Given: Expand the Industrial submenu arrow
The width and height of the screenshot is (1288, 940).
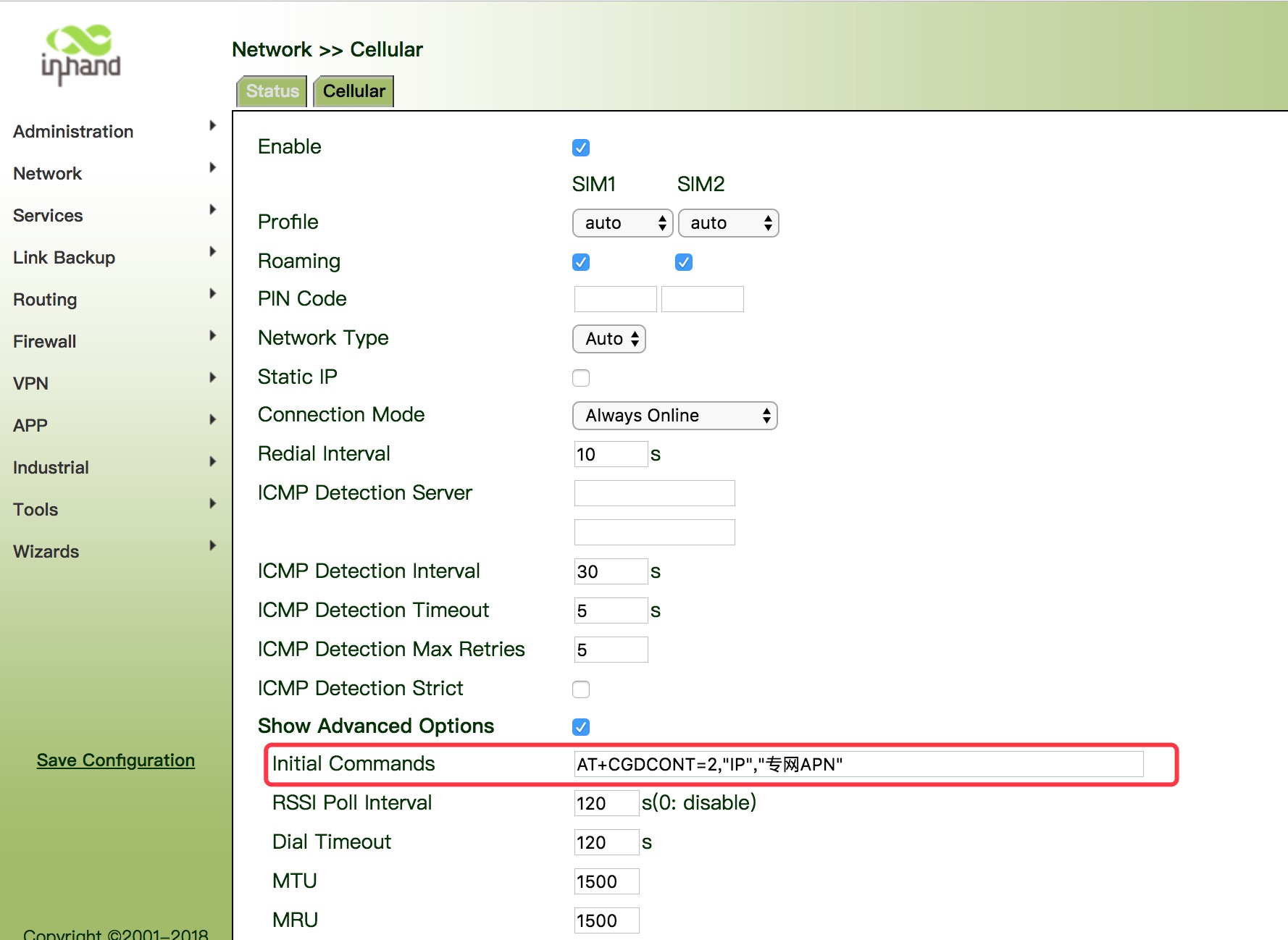Looking at the screenshot, I should pos(212,462).
